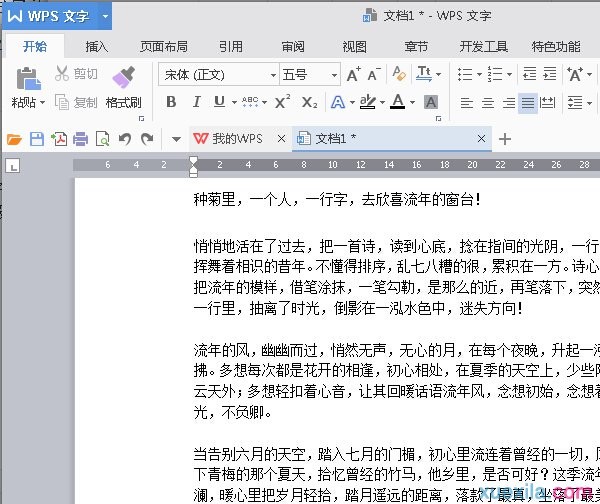Screen dimensions: 600x504
Task: Open underline style dropdown arrow
Action: 234,102
